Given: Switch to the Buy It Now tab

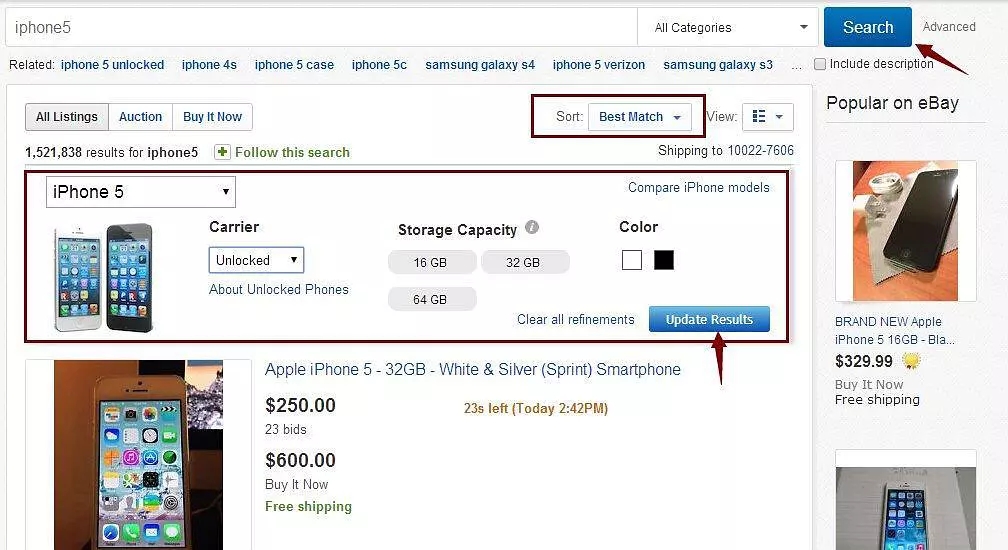Looking at the screenshot, I should pos(212,117).
